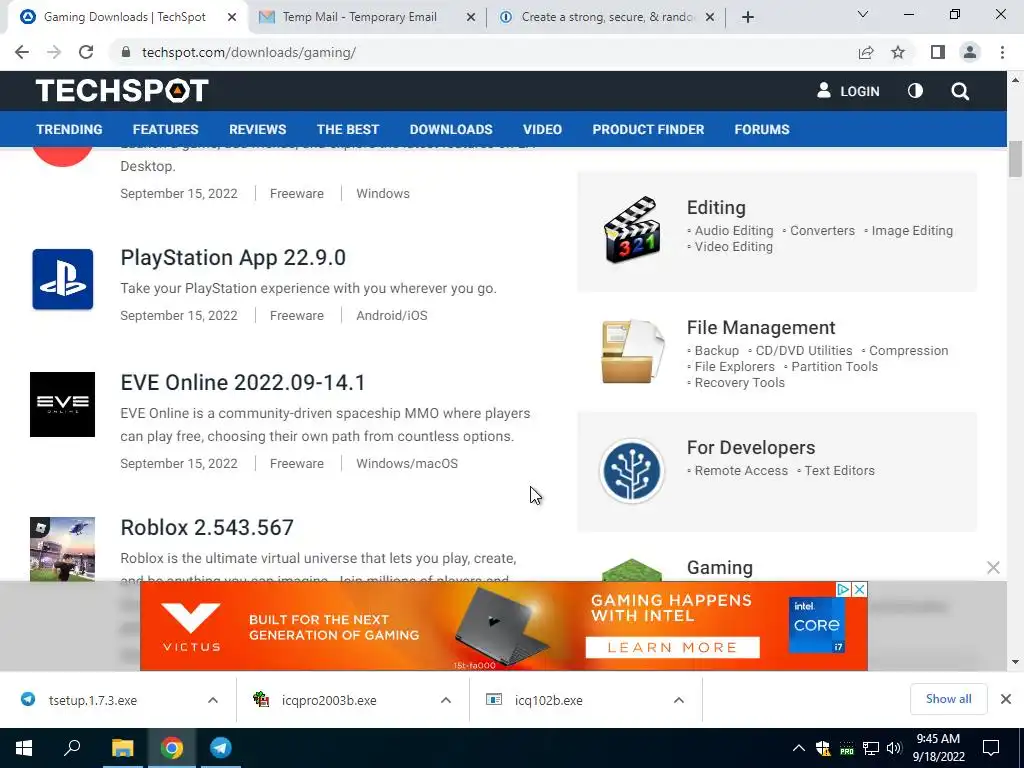Click the volume speaker tray icon
Screen dimensions: 1024x768
pos(894,748)
